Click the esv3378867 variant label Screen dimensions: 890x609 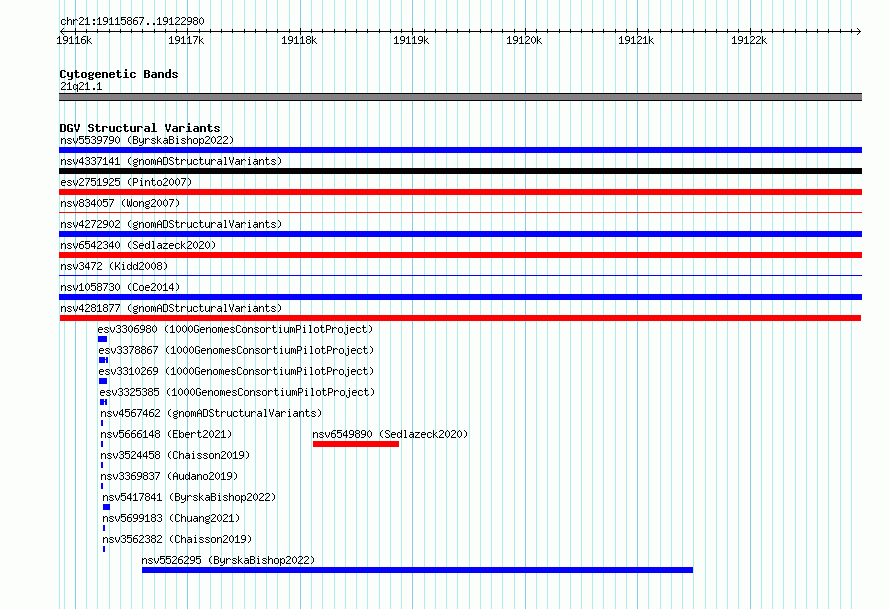(236, 350)
